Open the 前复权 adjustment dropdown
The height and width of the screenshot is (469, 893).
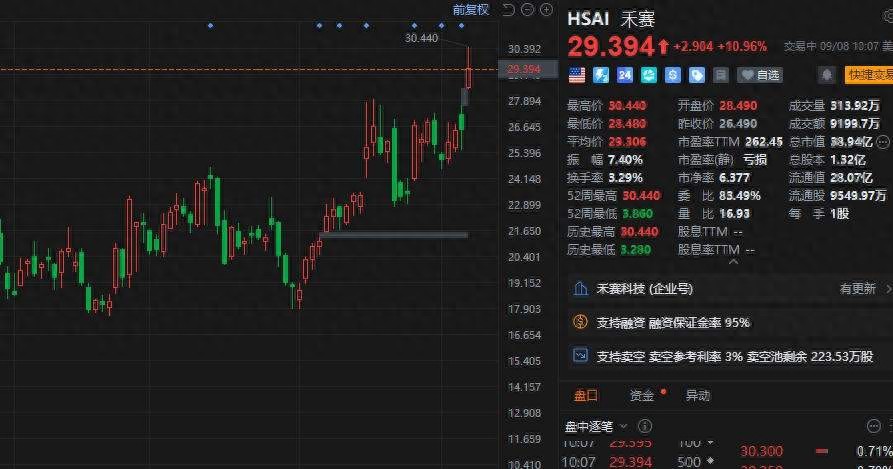(x=471, y=10)
